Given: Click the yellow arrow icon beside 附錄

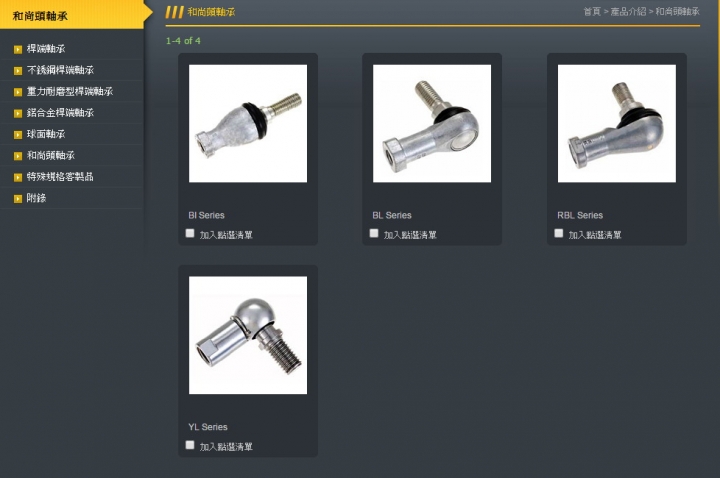Looking at the screenshot, I should click(x=18, y=199).
